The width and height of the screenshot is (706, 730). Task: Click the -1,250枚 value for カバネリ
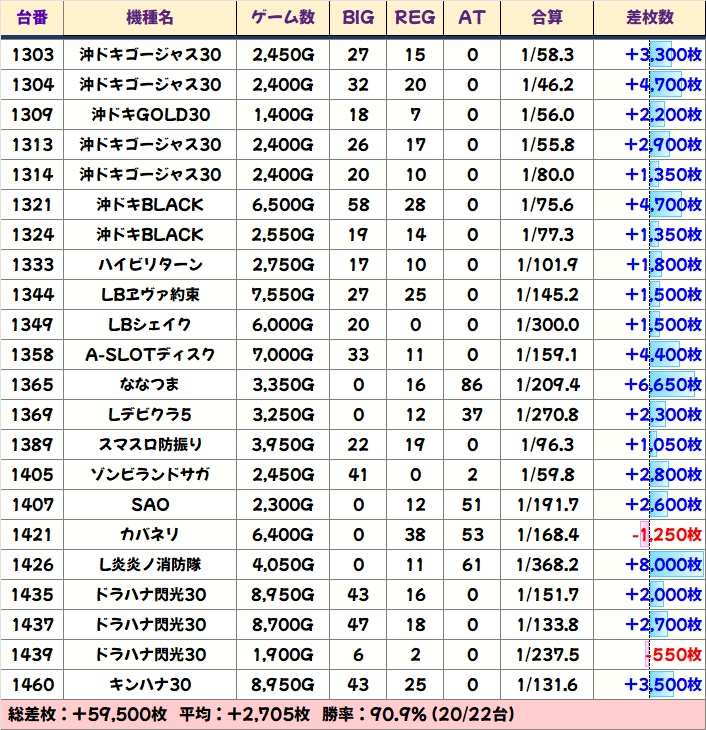pos(666,534)
